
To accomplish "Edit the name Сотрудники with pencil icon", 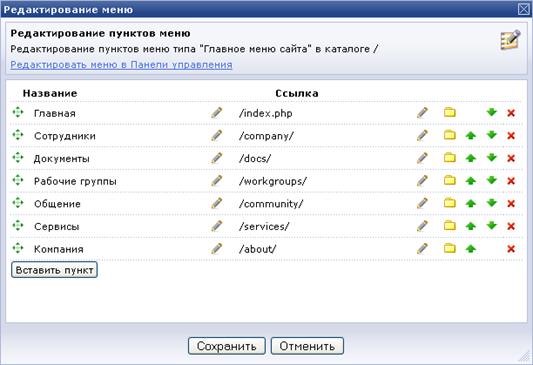I will 217,135.
